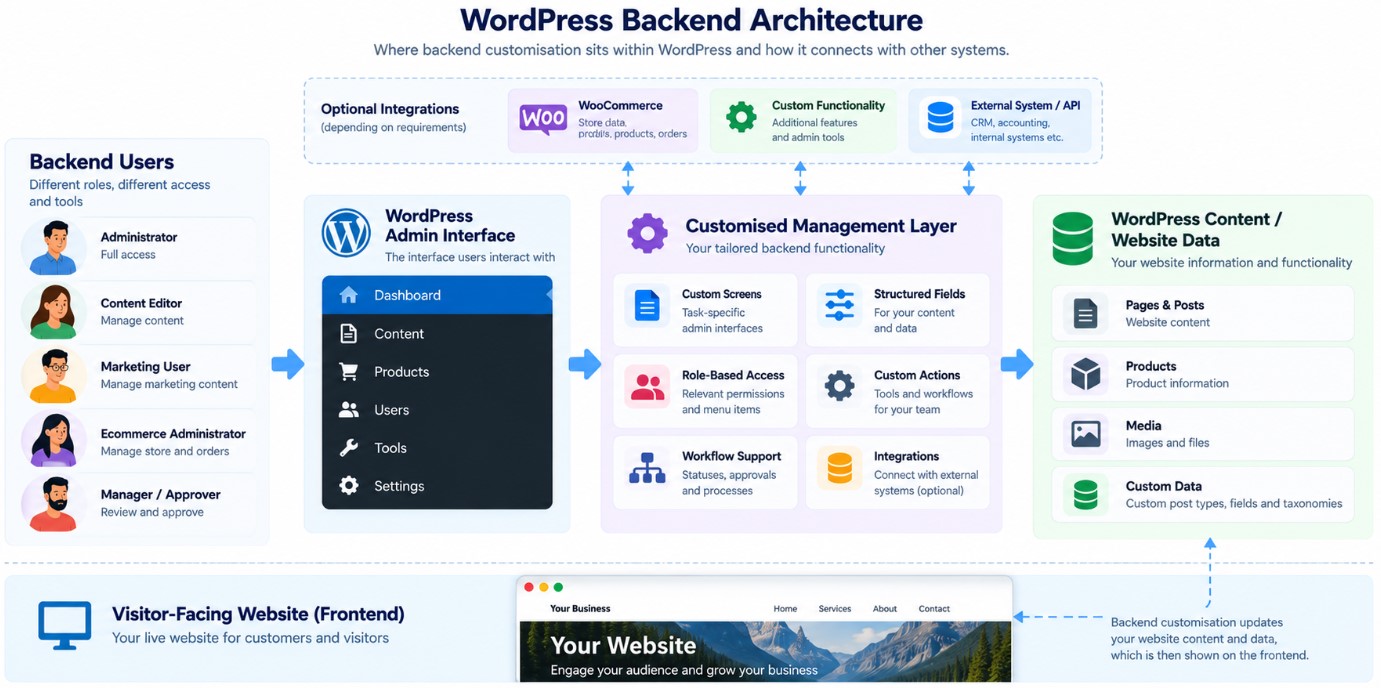The width and height of the screenshot is (1381, 688).
Task: Select Settings in the admin menu
Action: pos(437,485)
